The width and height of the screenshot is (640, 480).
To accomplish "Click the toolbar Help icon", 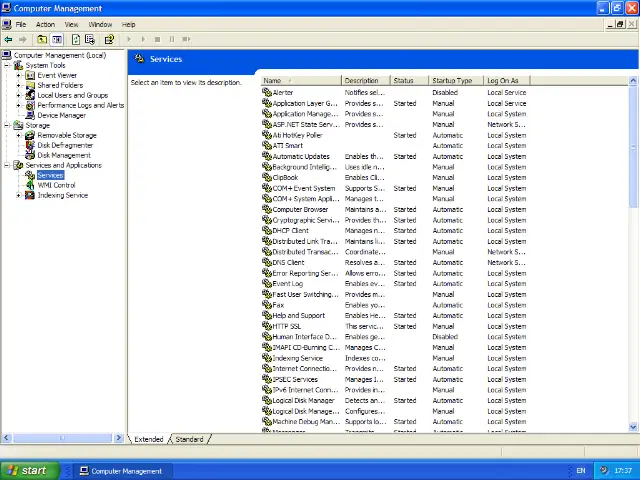I will [109, 39].
